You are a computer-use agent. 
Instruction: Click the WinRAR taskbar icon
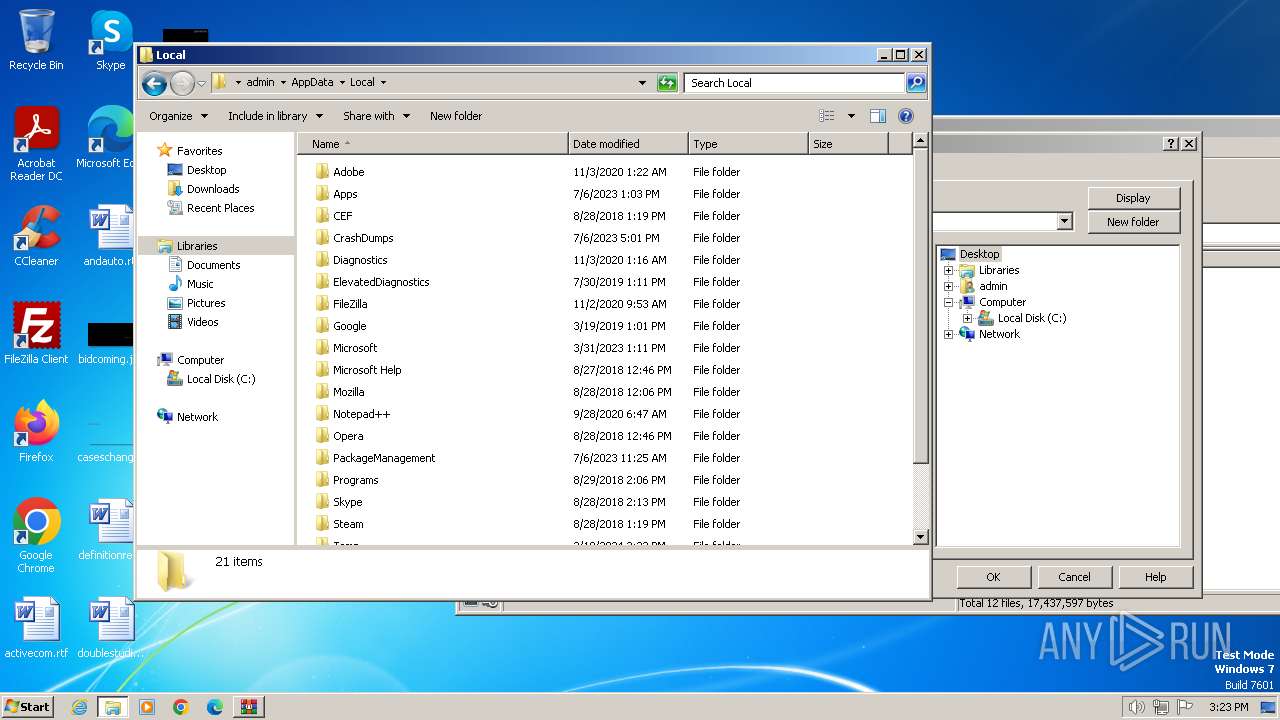[x=249, y=707]
